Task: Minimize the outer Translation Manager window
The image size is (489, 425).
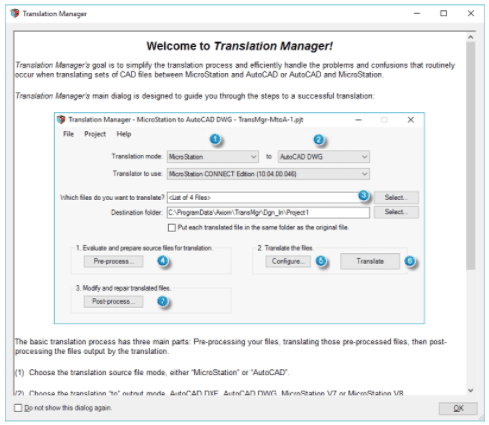Action: [x=417, y=13]
